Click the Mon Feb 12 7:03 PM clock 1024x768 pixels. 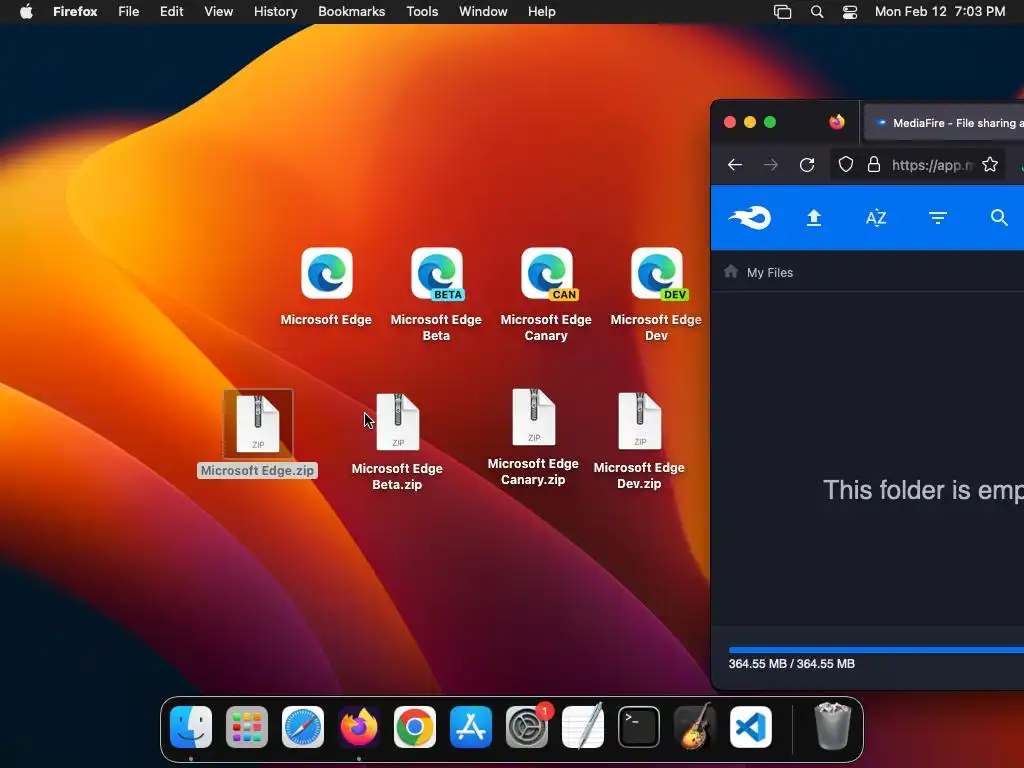click(x=940, y=12)
